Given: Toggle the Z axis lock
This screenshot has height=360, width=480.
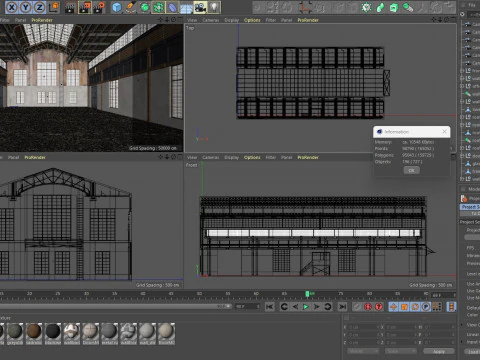Looking at the screenshot, I should point(40,7).
